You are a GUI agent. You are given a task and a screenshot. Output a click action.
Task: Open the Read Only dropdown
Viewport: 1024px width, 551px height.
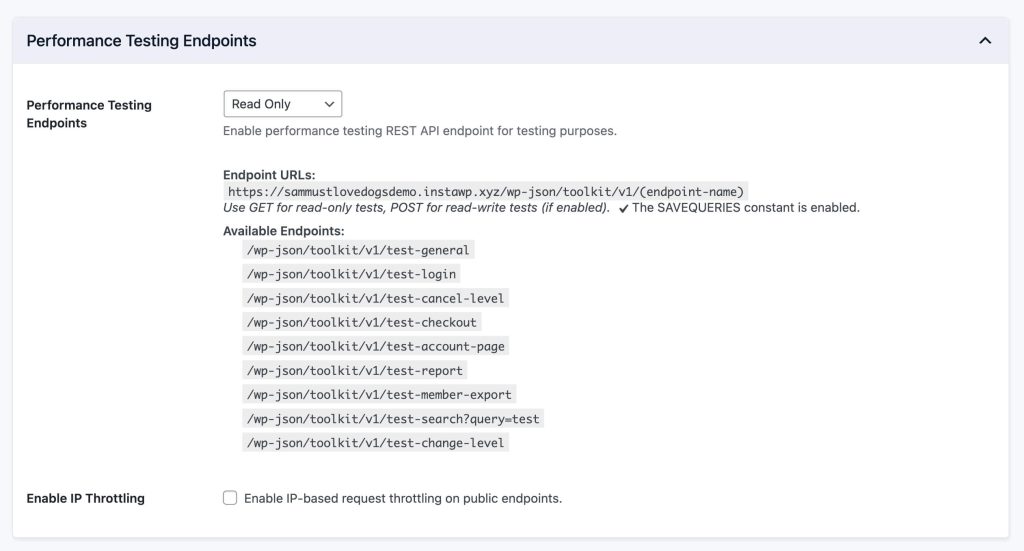tap(282, 104)
